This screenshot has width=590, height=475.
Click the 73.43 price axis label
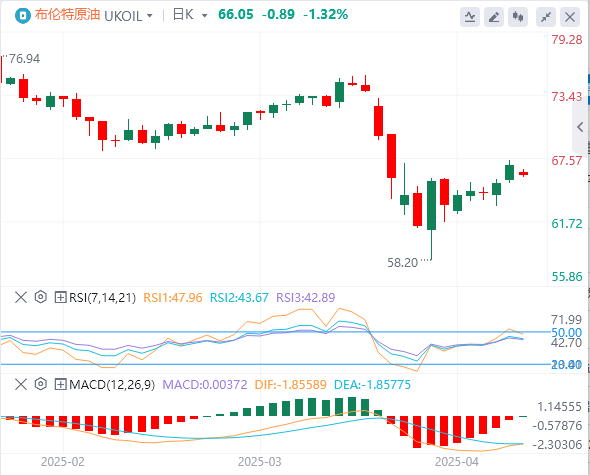click(567, 97)
